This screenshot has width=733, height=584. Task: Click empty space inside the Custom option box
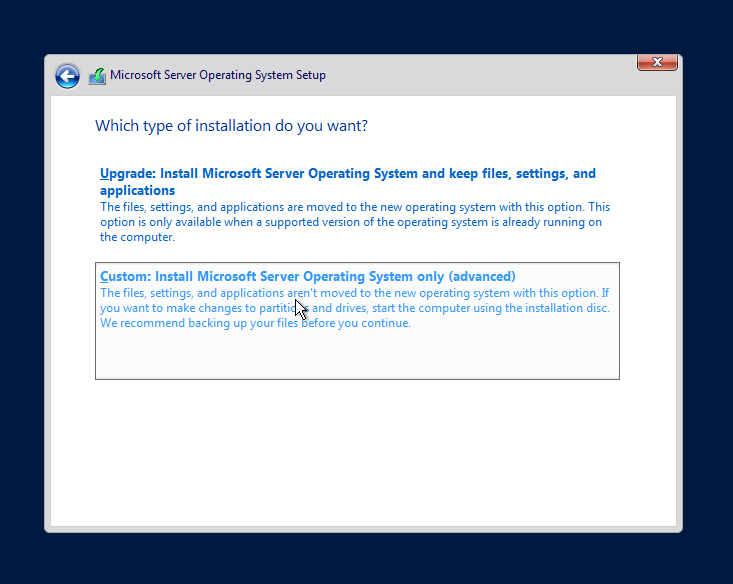(x=355, y=355)
